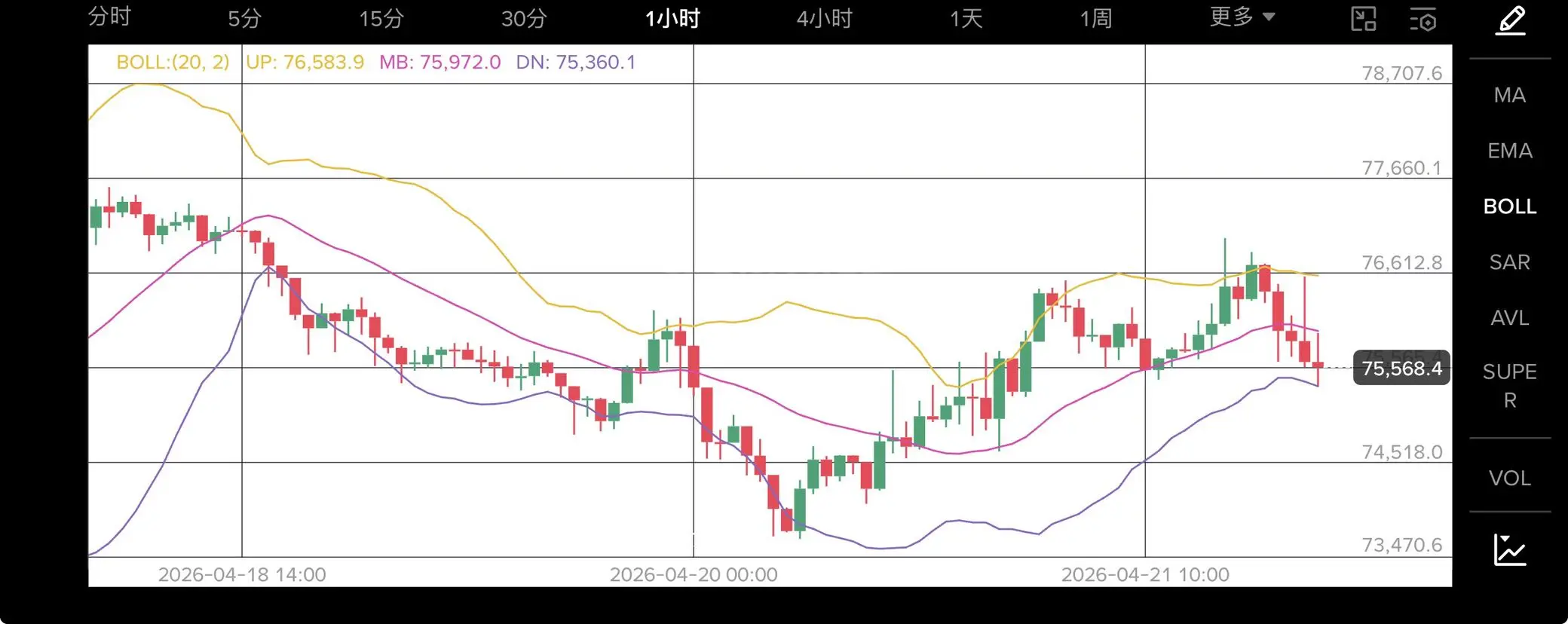Enable the SAR indicator
The image size is (1568, 624).
coord(1510,262)
